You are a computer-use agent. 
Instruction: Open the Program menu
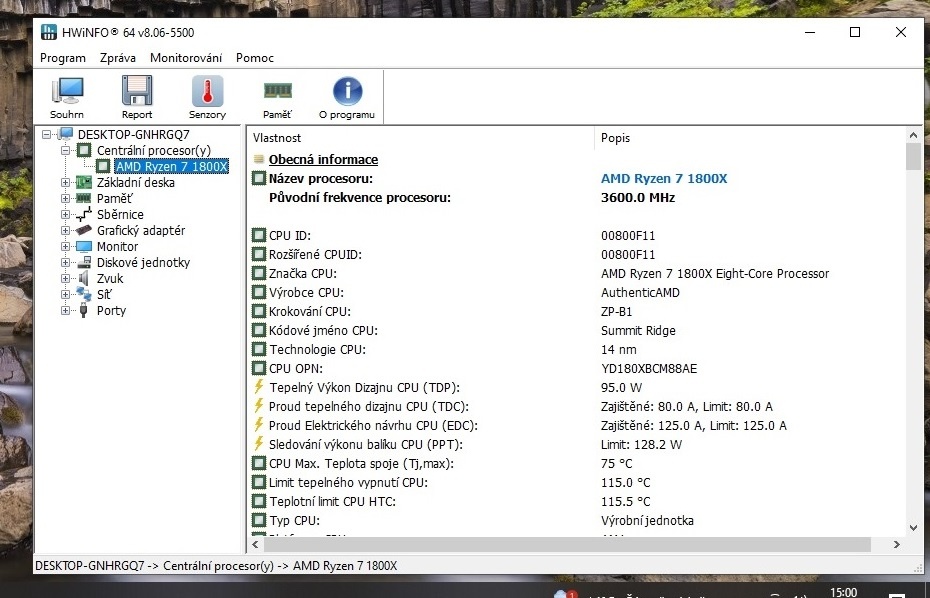pyautogui.click(x=63, y=58)
